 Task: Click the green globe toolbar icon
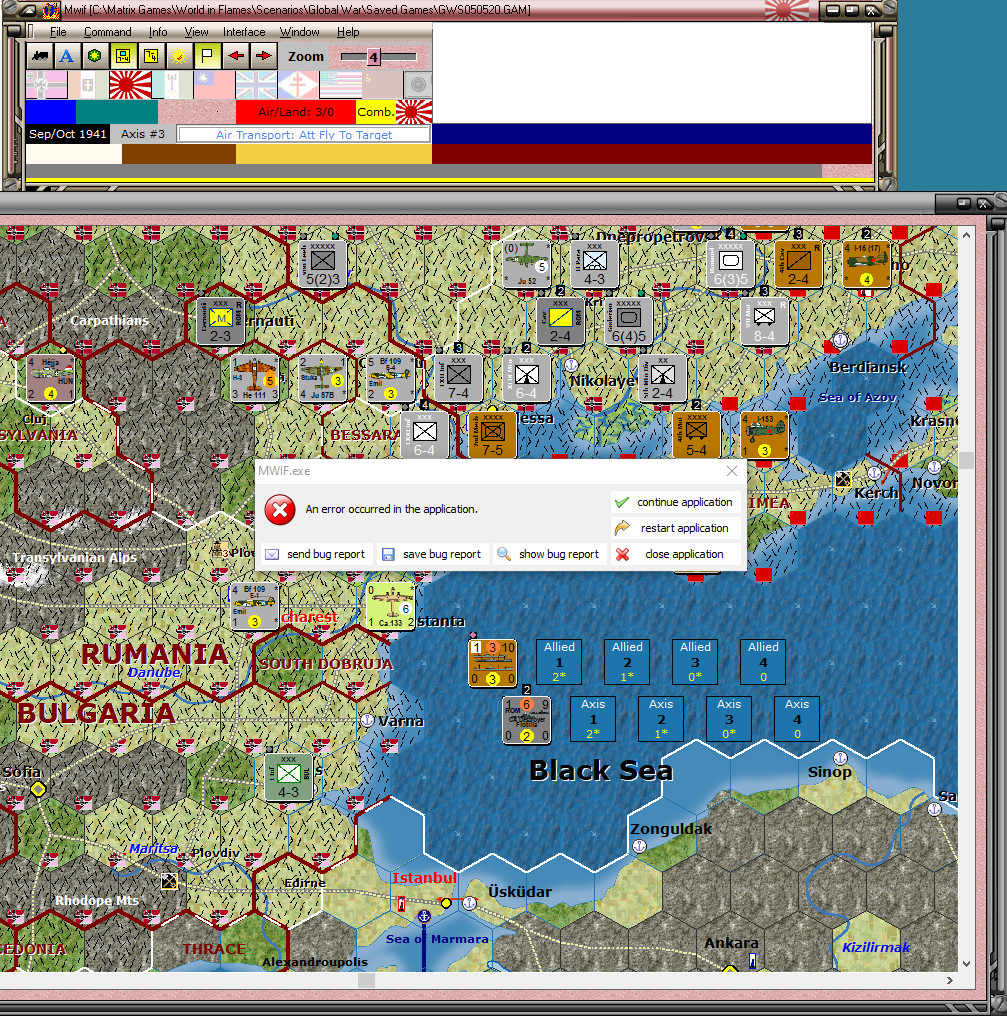click(93, 56)
